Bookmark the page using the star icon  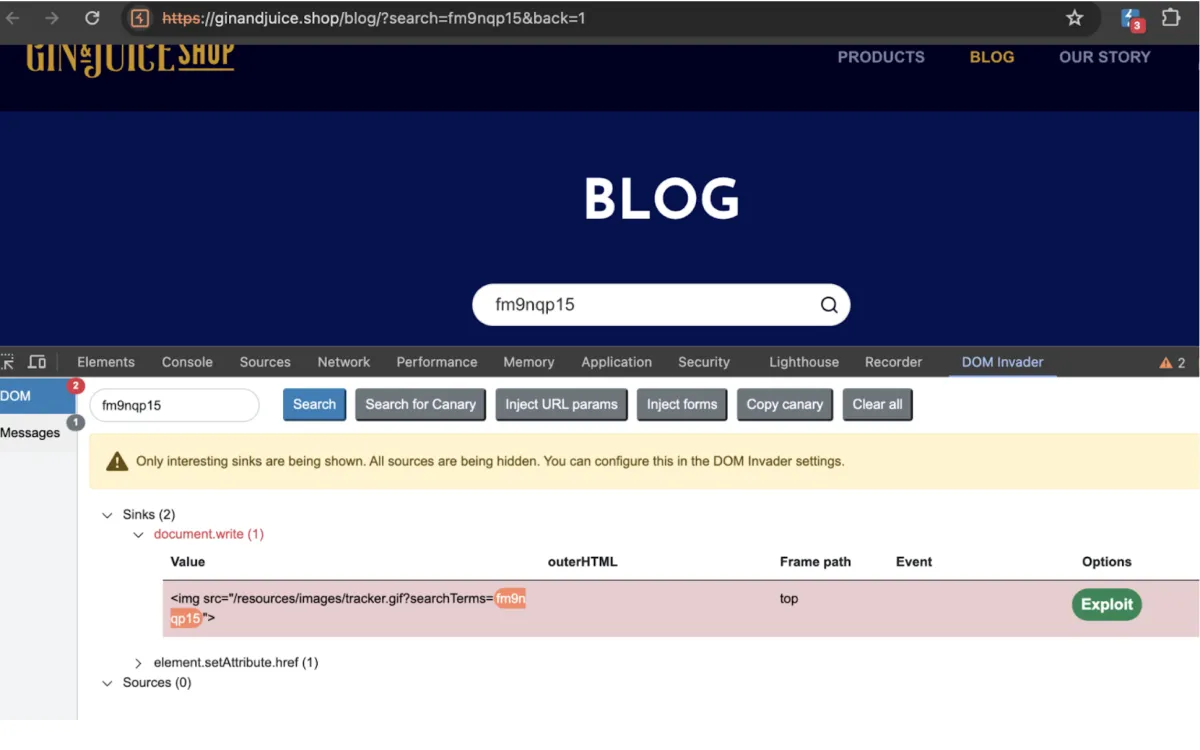1074,18
